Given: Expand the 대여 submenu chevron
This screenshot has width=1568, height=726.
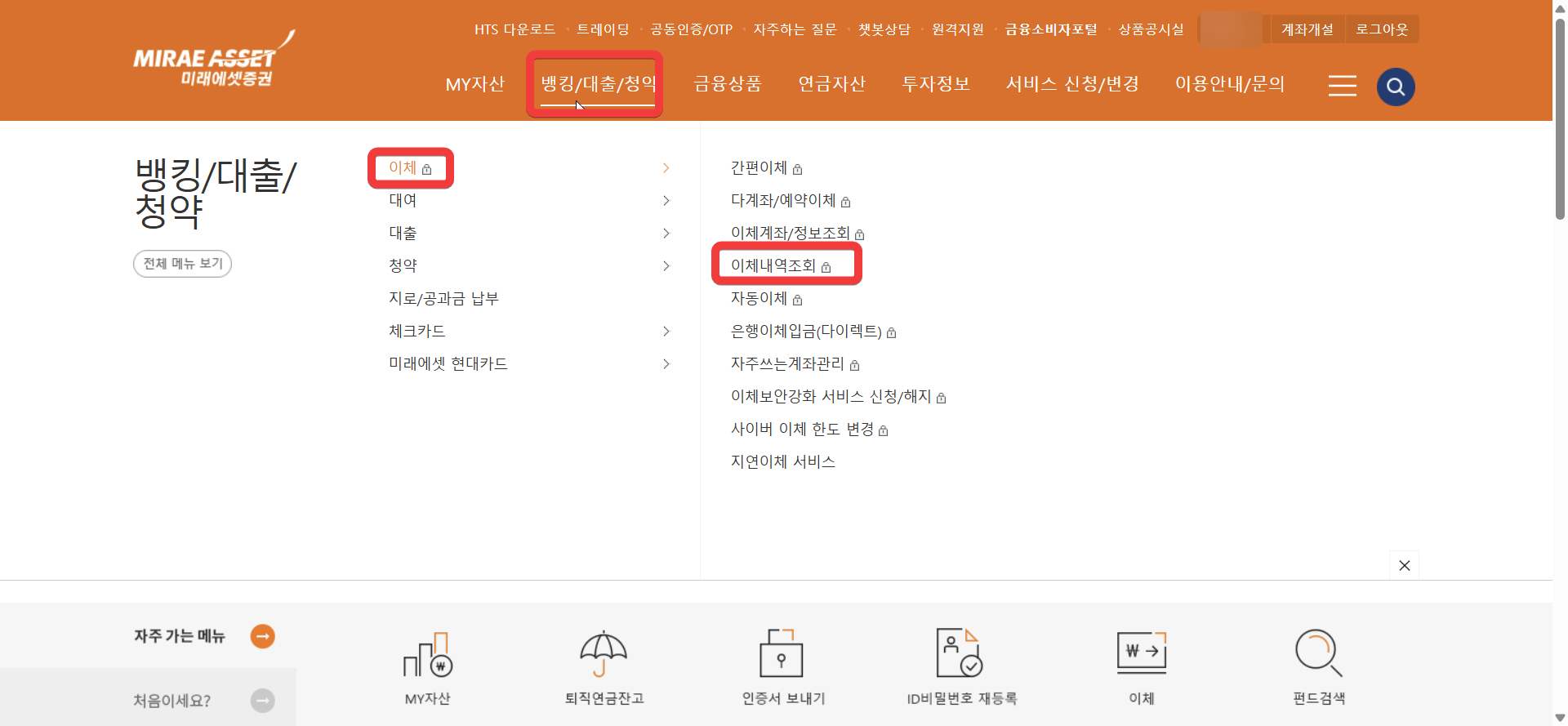Looking at the screenshot, I should pos(666,200).
